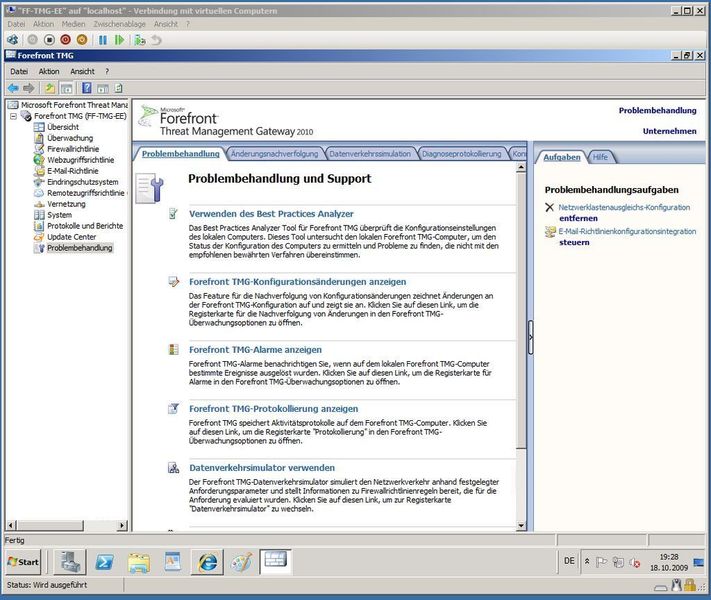Click the Forefront TMG firewall taskbar icon
The image size is (711, 600).
[276, 562]
